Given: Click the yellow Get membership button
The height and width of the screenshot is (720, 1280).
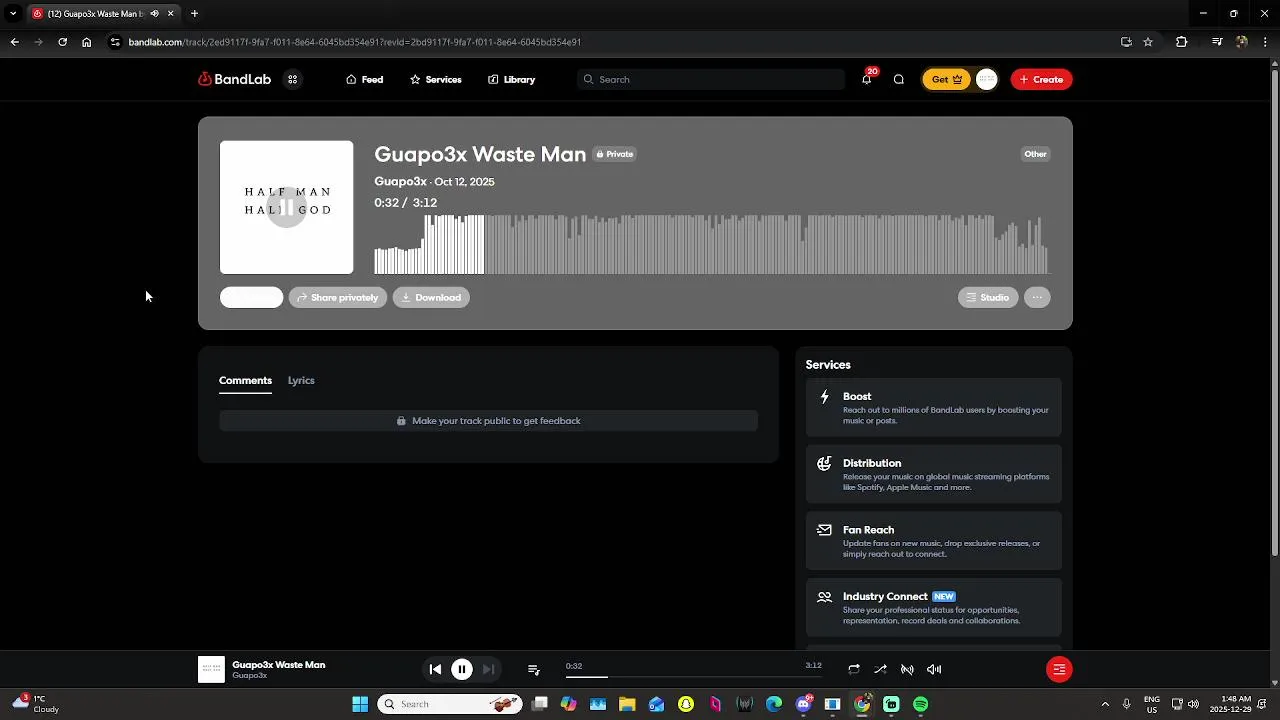Looking at the screenshot, I should pos(946,79).
